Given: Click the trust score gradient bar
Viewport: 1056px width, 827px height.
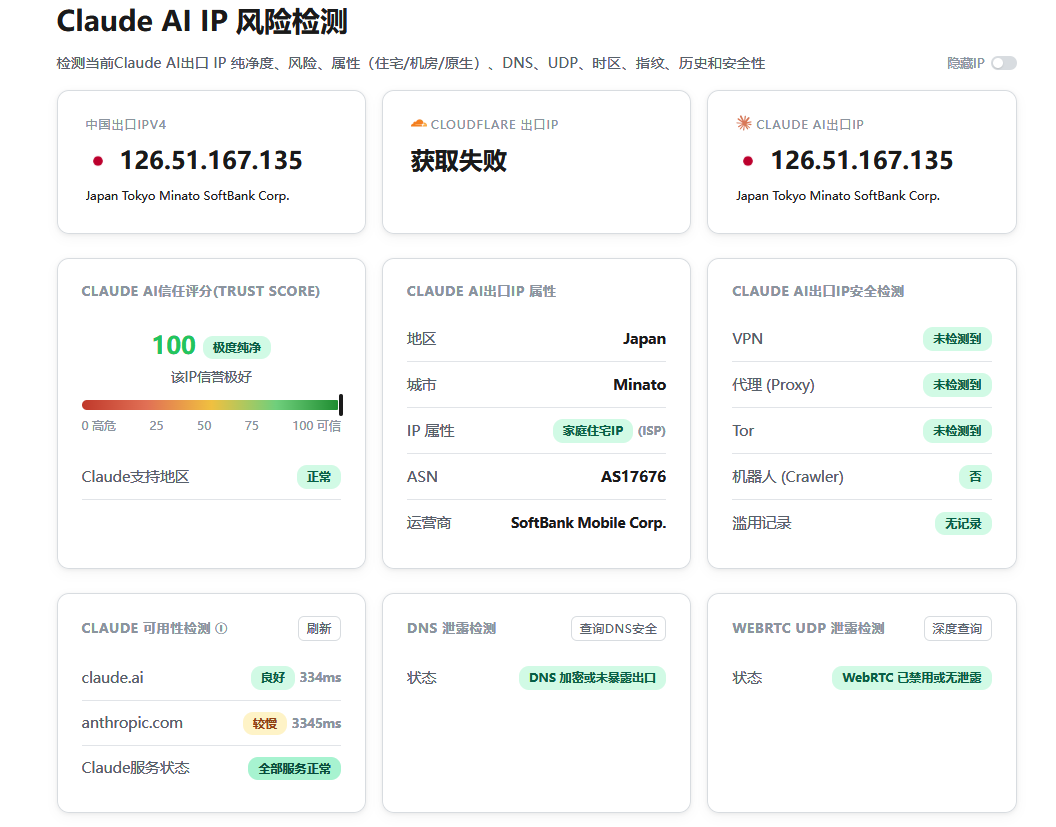Looking at the screenshot, I should [x=210, y=405].
